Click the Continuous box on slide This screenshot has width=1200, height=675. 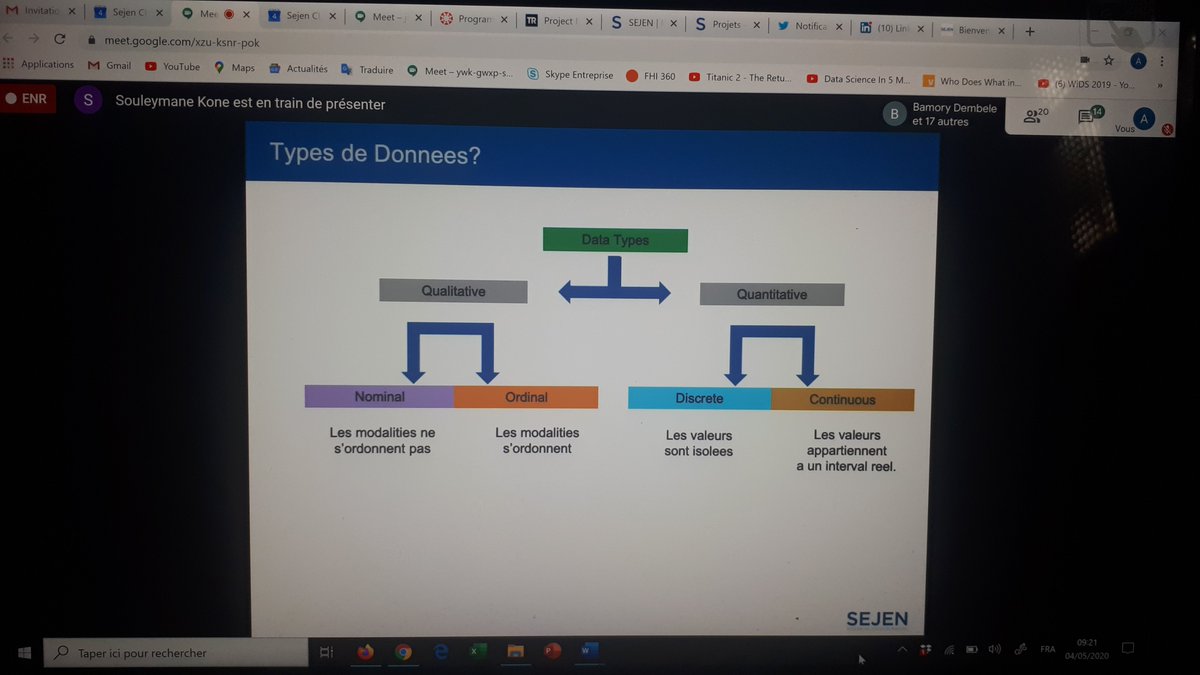click(842, 399)
